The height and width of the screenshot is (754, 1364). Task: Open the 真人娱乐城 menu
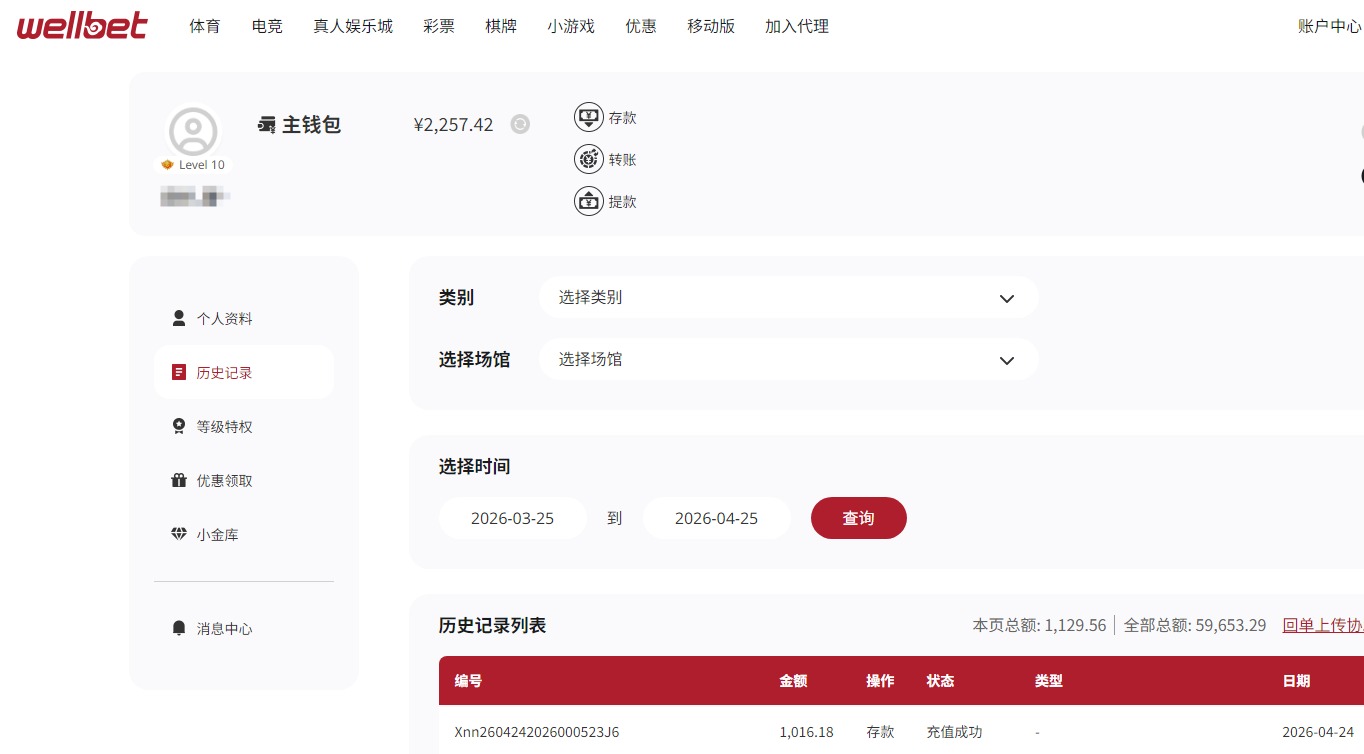pyautogui.click(x=353, y=26)
